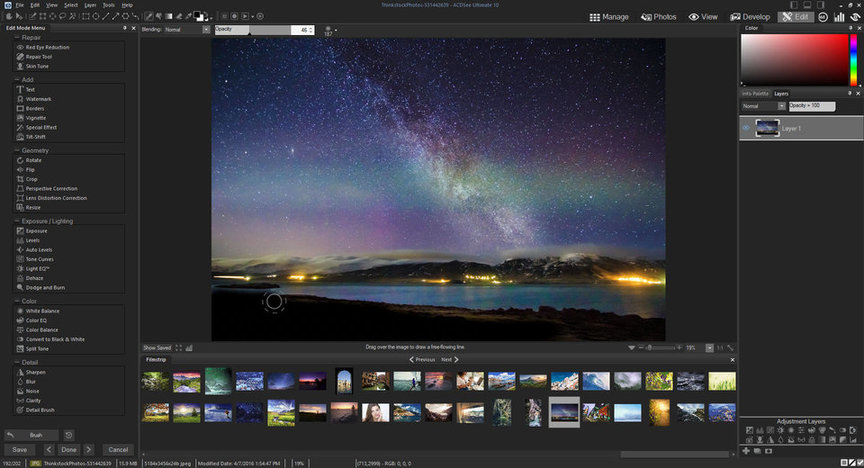Switch to the Info Palette tab
The height and width of the screenshot is (468, 864).
point(754,93)
